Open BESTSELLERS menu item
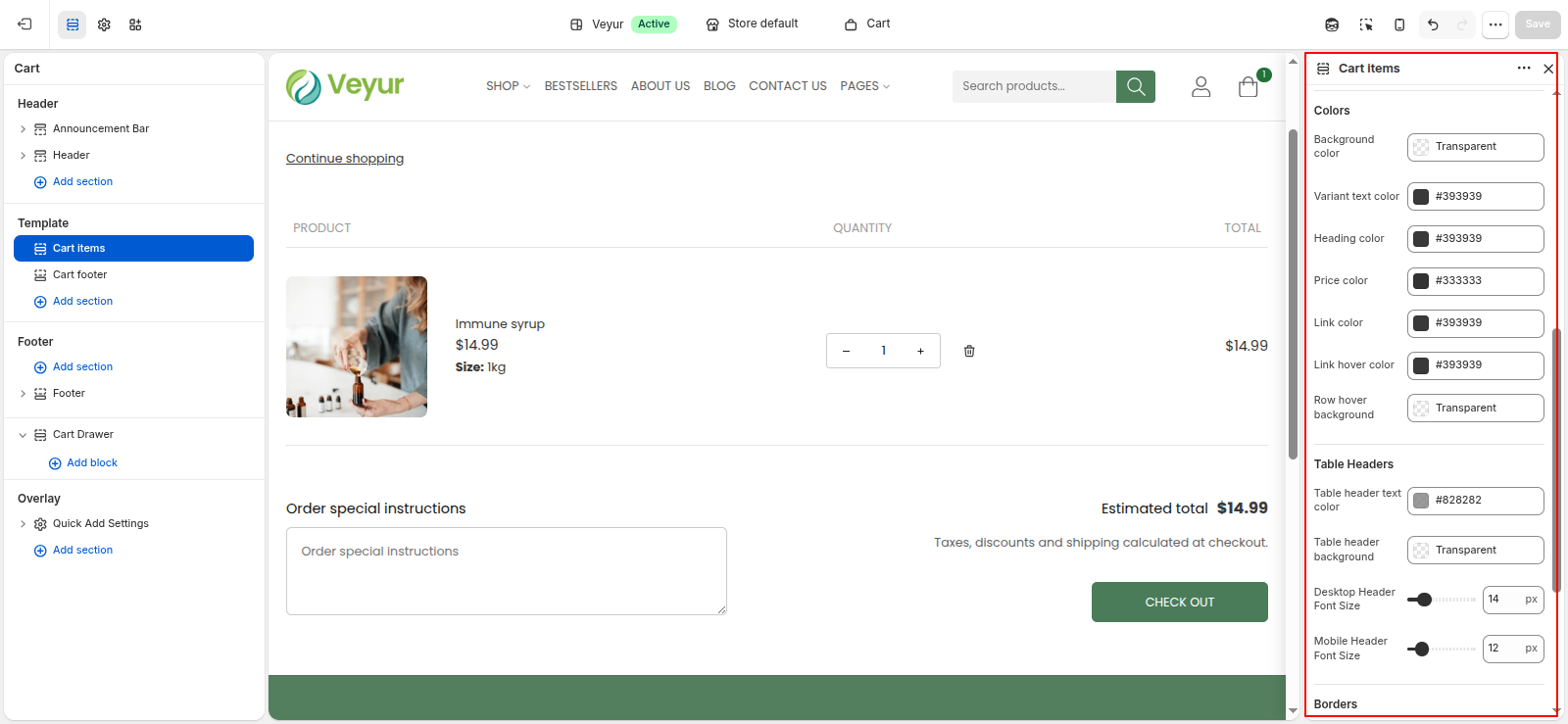Viewport: 1568px width, 724px height. pos(581,86)
